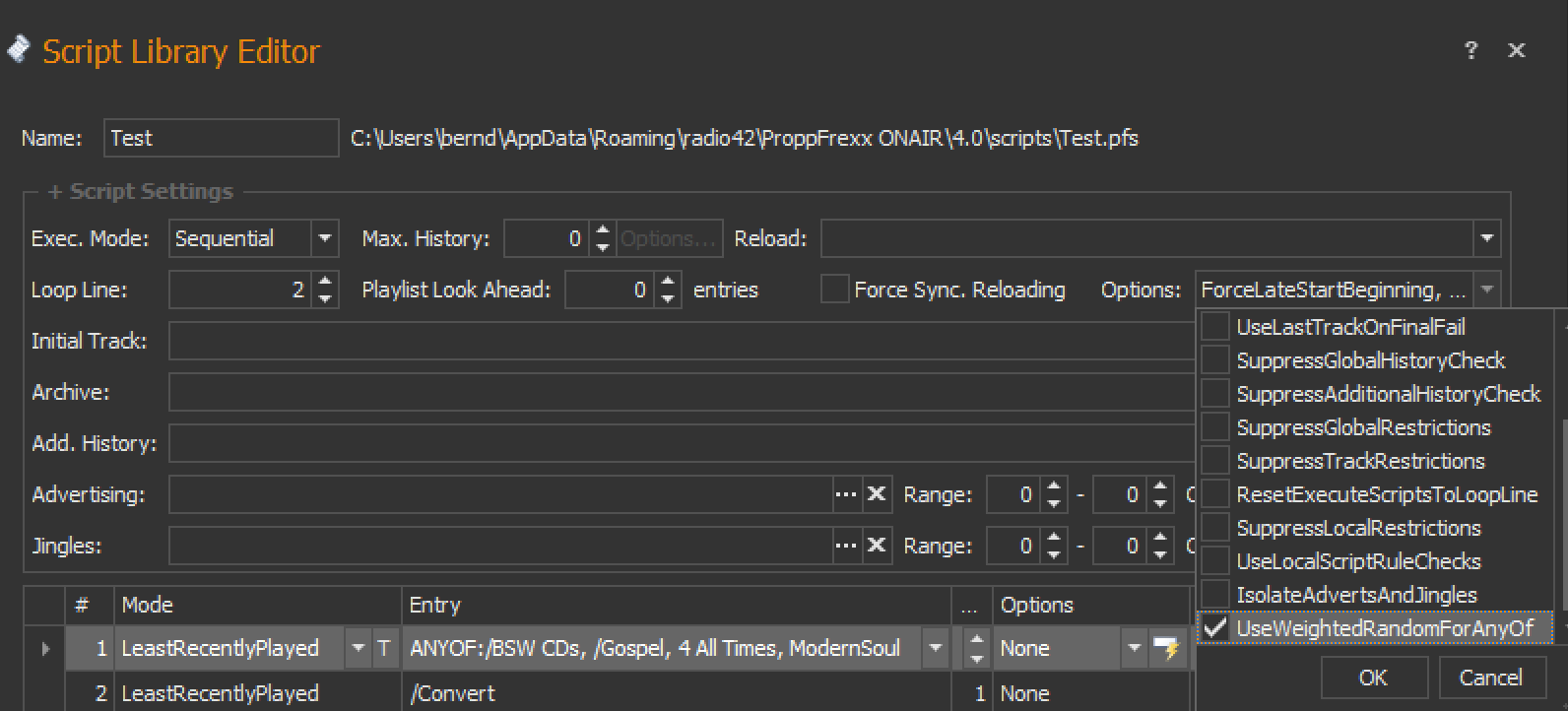Open the script Options dropdown arrow
This screenshot has height=711, width=1568.
[x=1486, y=290]
